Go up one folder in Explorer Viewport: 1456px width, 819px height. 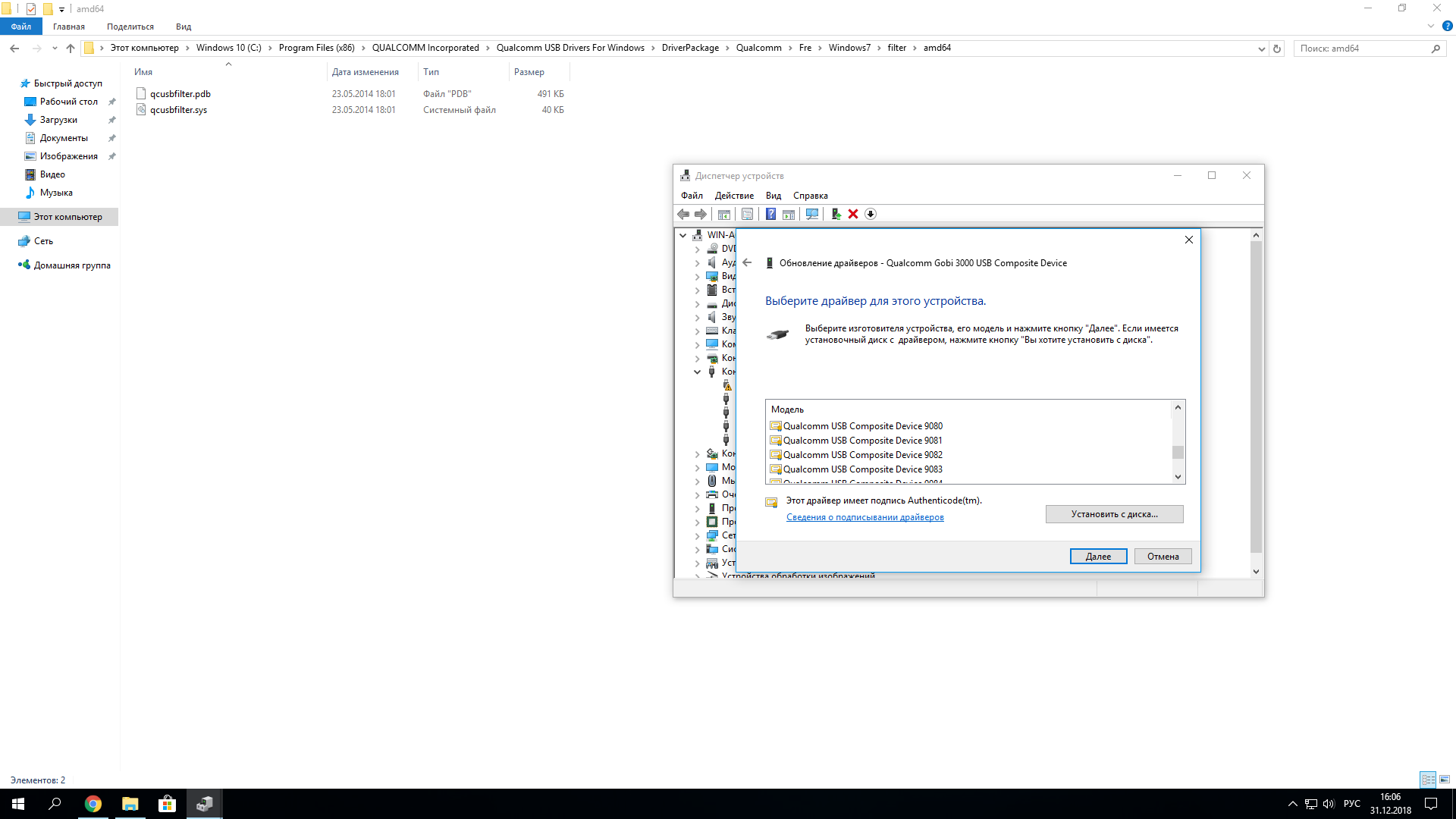(71, 48)
